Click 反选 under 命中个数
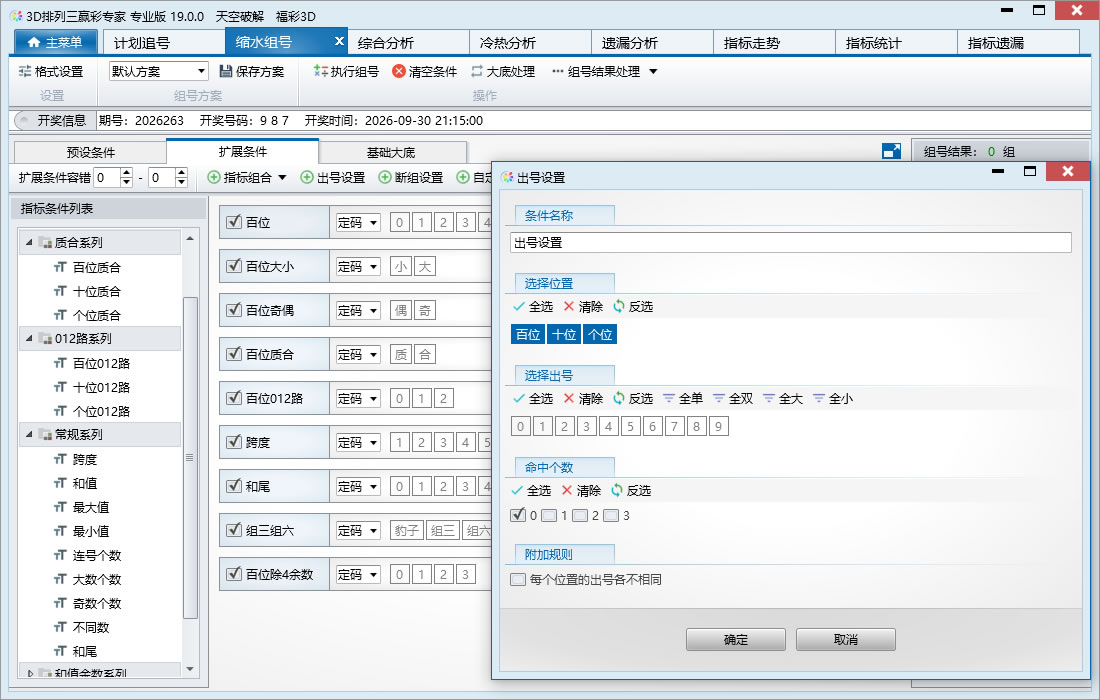Image resolution: width=1100 pixels, height=700 pixels. [631, 490]
